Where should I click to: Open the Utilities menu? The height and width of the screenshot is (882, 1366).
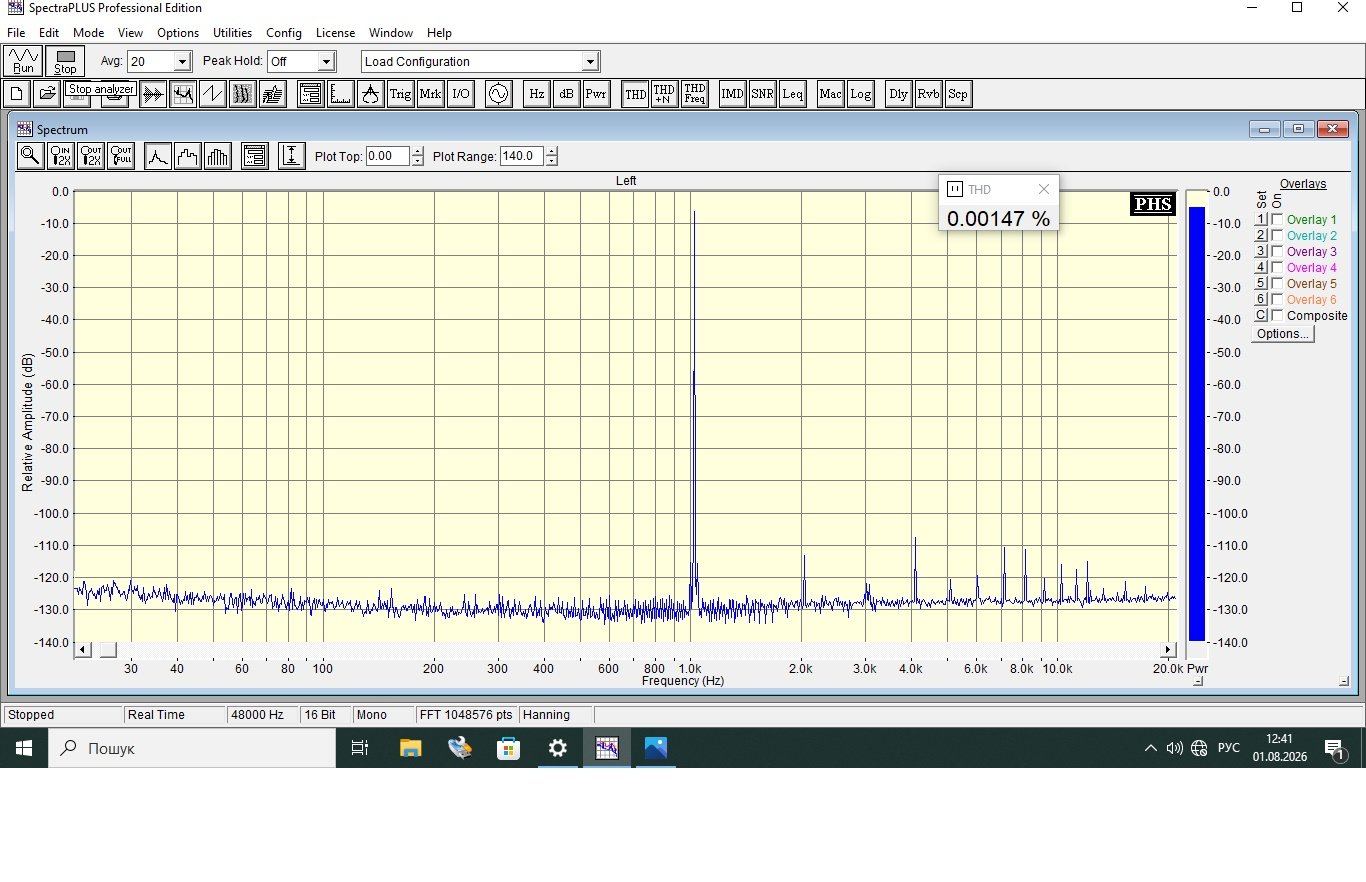pyautogui.click(x=233, y=33)
